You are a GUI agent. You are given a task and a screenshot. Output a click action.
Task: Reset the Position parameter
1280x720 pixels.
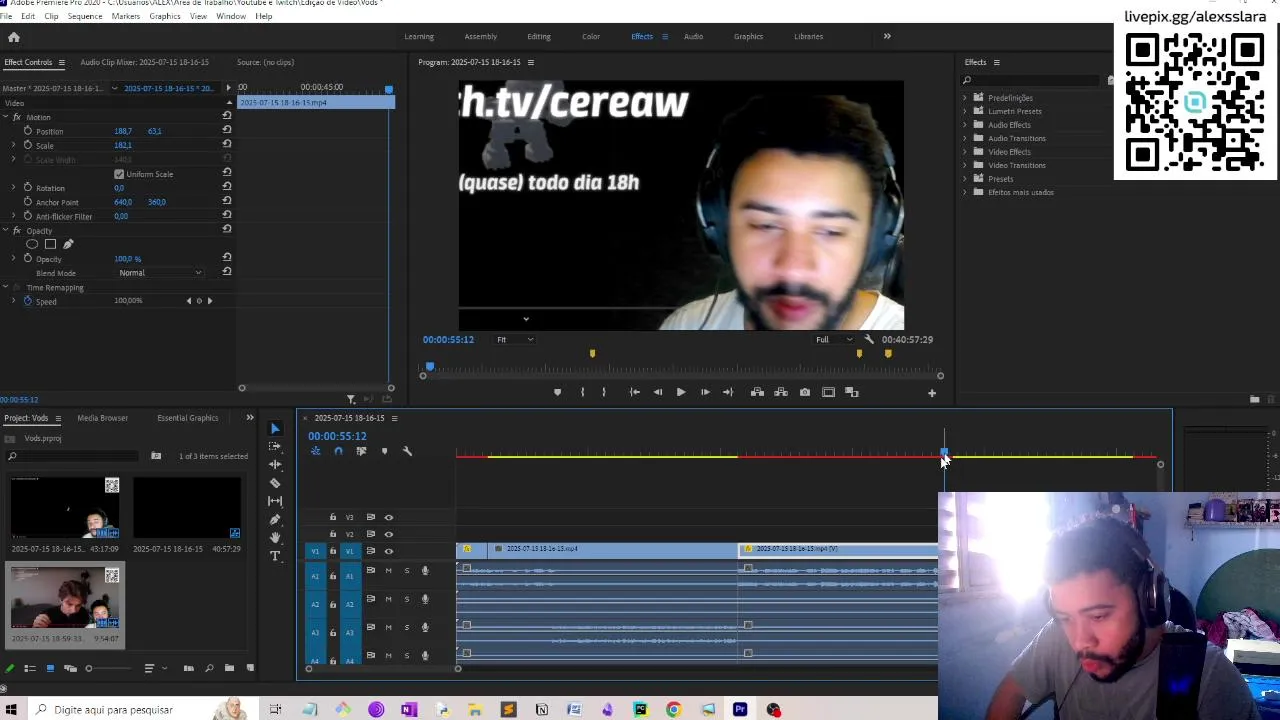pyautogui.click(x=227, y=131)
